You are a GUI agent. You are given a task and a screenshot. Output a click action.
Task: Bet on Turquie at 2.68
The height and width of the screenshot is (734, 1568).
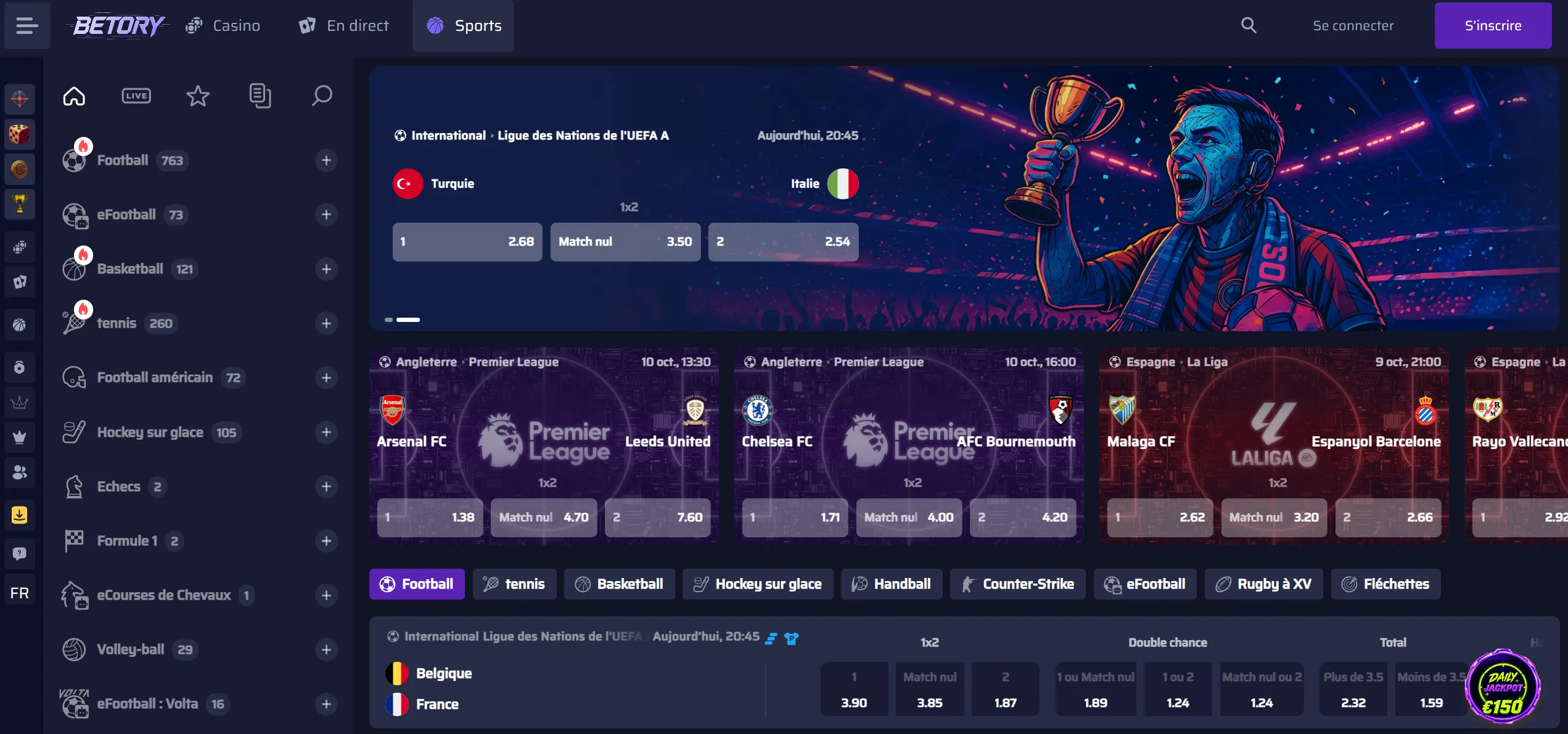pos(467,242)
